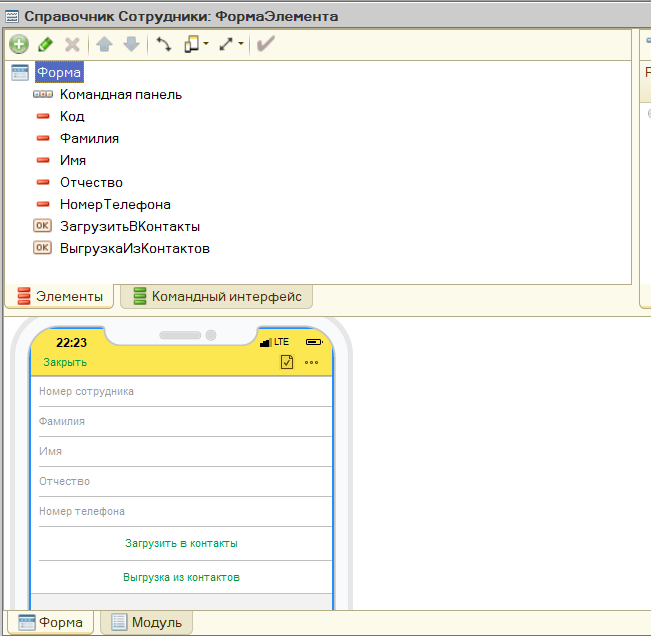Select ЗагрузитьВКонтакты button element
This screenshot has width=651, height=636.
[130, 227]
